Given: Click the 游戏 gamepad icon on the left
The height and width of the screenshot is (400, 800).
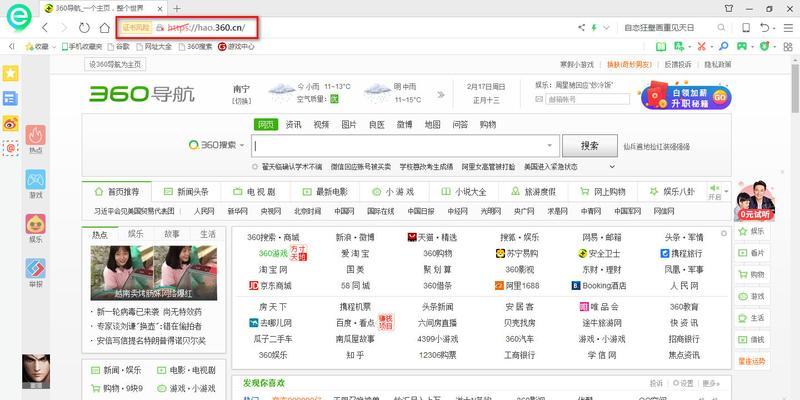Looking at the screenshot, I should pyautogui.click(x=36, y=180).
